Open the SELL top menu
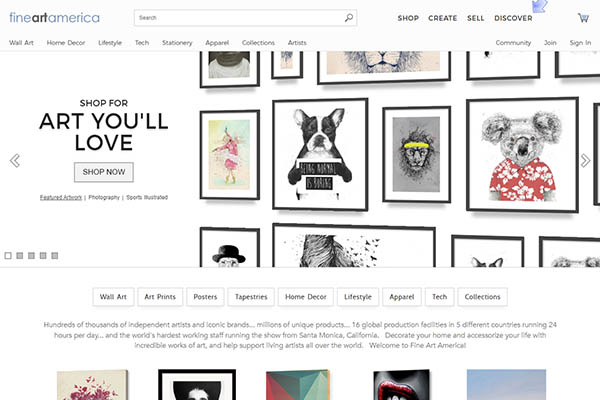The width and height of the screenshot is (600, 400). [x=475, y=18]
